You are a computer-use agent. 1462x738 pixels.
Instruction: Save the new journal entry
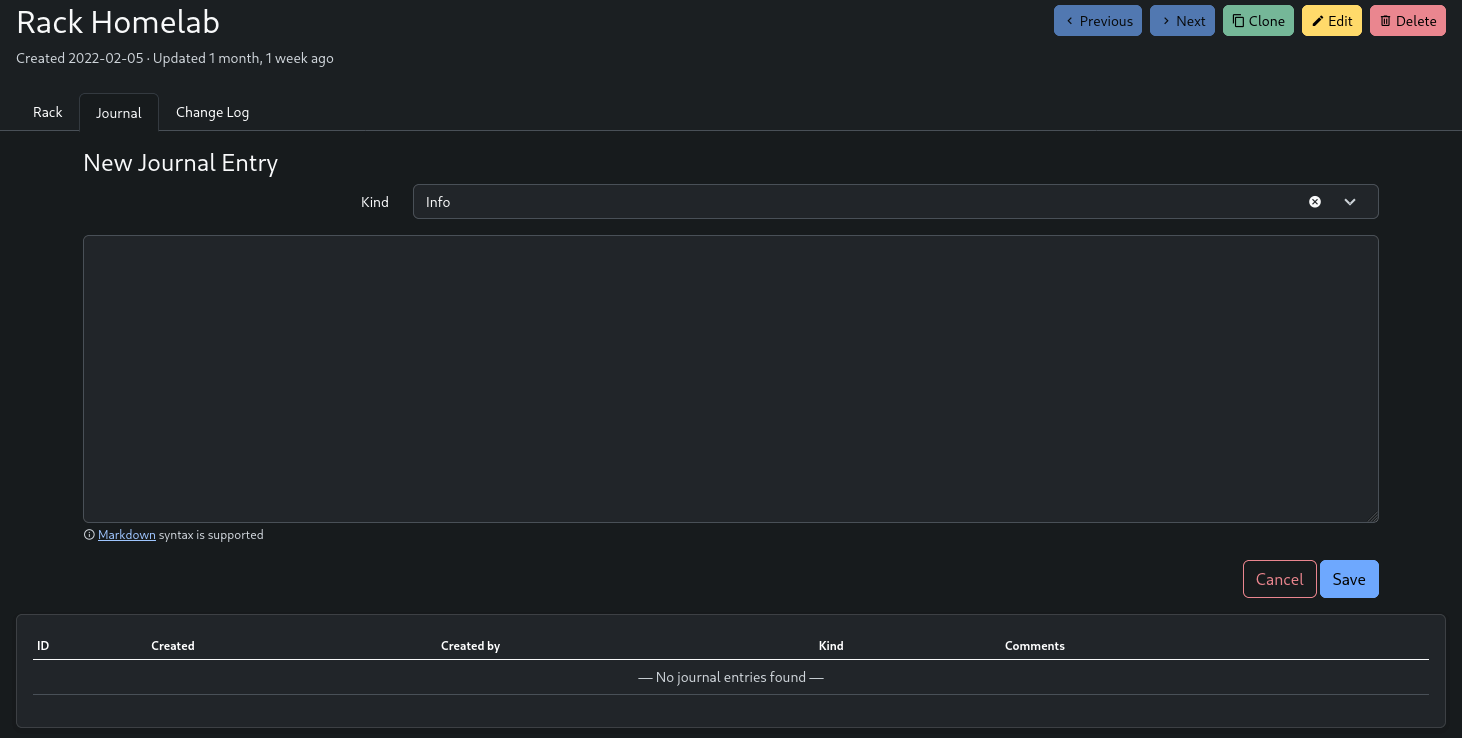1348,579
